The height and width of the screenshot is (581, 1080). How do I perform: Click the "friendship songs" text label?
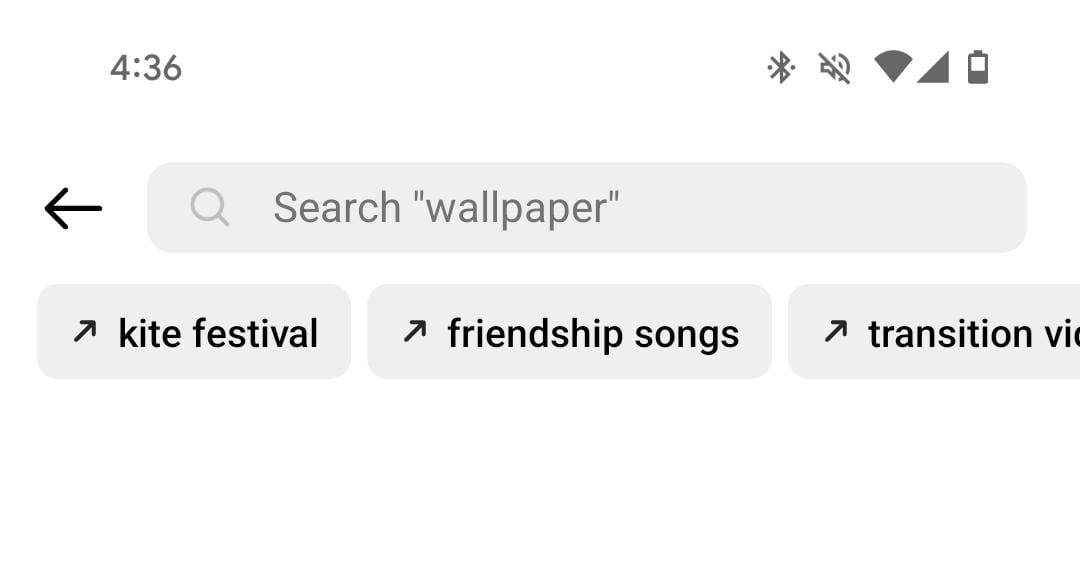click(x=593, y=335)
